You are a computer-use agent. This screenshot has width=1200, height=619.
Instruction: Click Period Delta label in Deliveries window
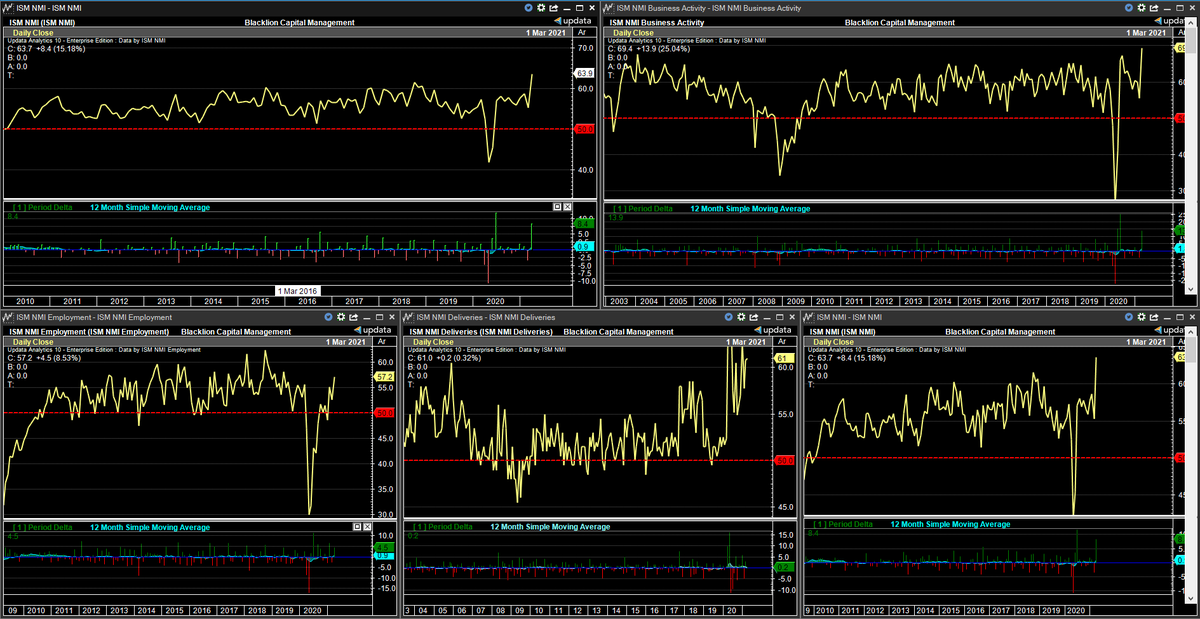click(x=445, y=526)
